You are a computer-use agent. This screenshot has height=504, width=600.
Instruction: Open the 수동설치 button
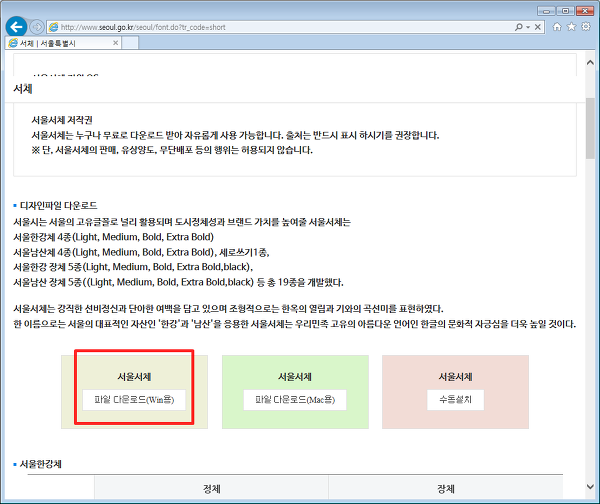coord(455,400)
